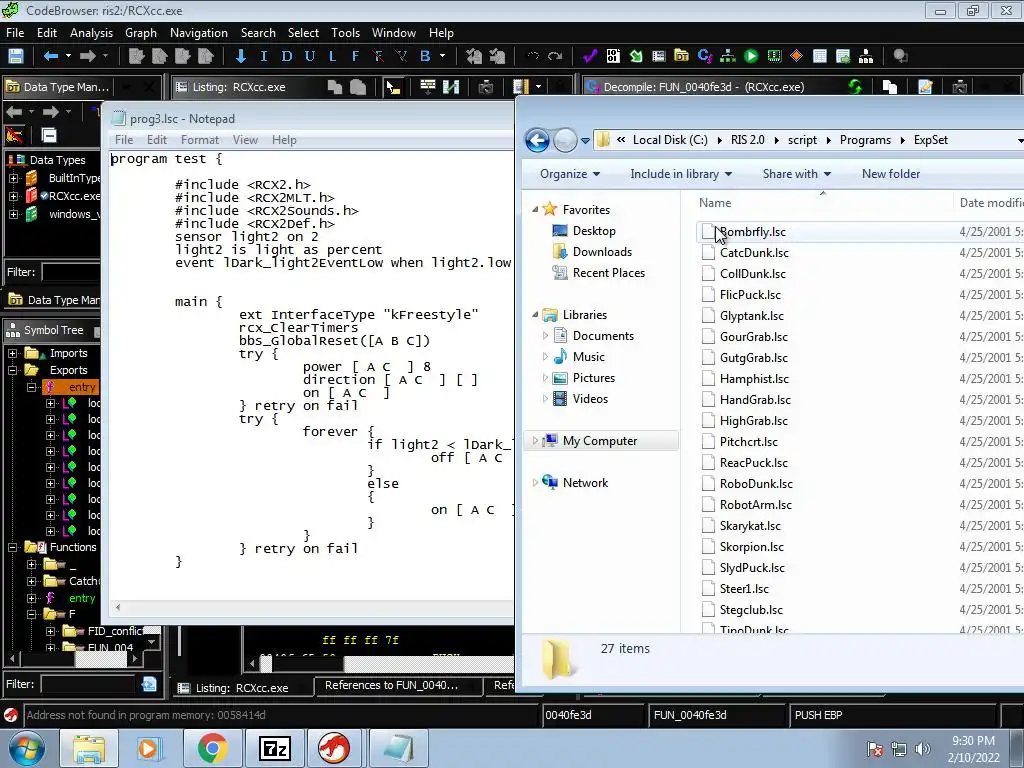Open the Downloads favorite in Explorer sidebar
Screen dimensions: 1024x768
point(602,252)
